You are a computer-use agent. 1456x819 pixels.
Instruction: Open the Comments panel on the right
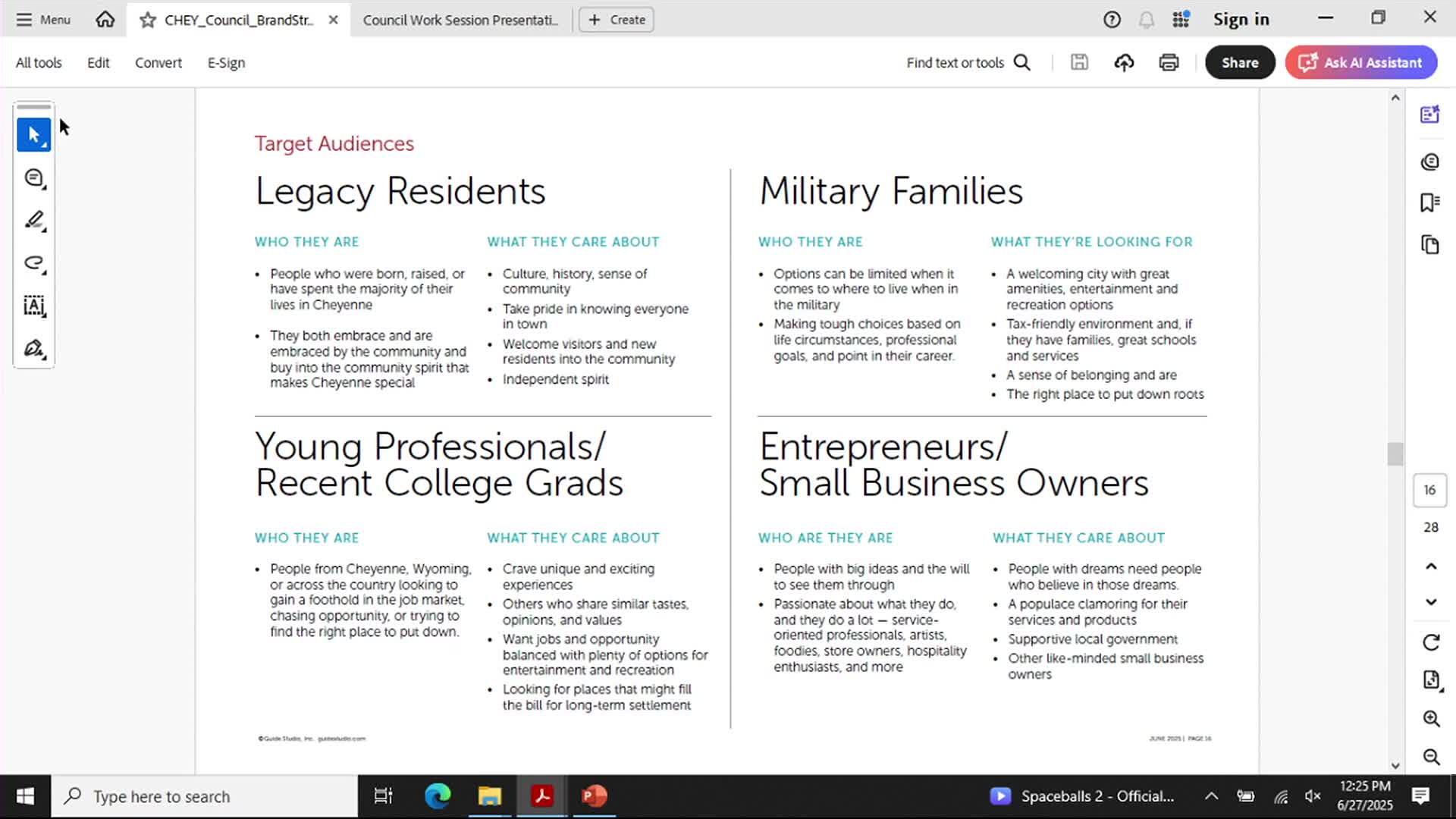click(x=1430, y=162)
